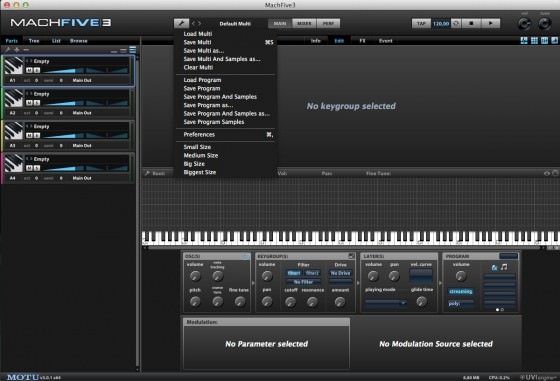
Task: Click the piano thumbnail of part A3
Action: pos(14,131)
